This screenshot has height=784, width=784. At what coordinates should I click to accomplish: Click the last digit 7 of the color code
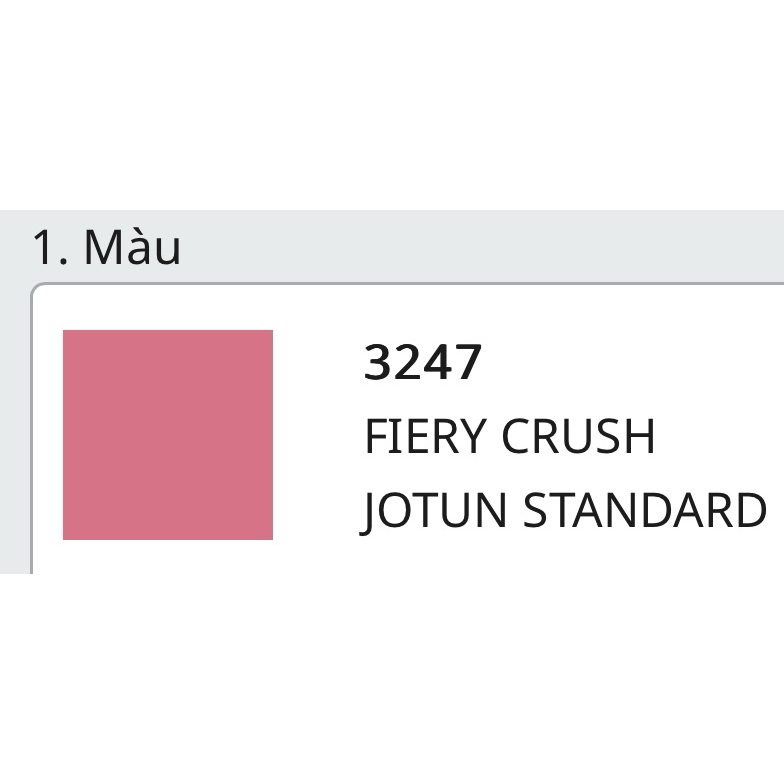(469, 362)
